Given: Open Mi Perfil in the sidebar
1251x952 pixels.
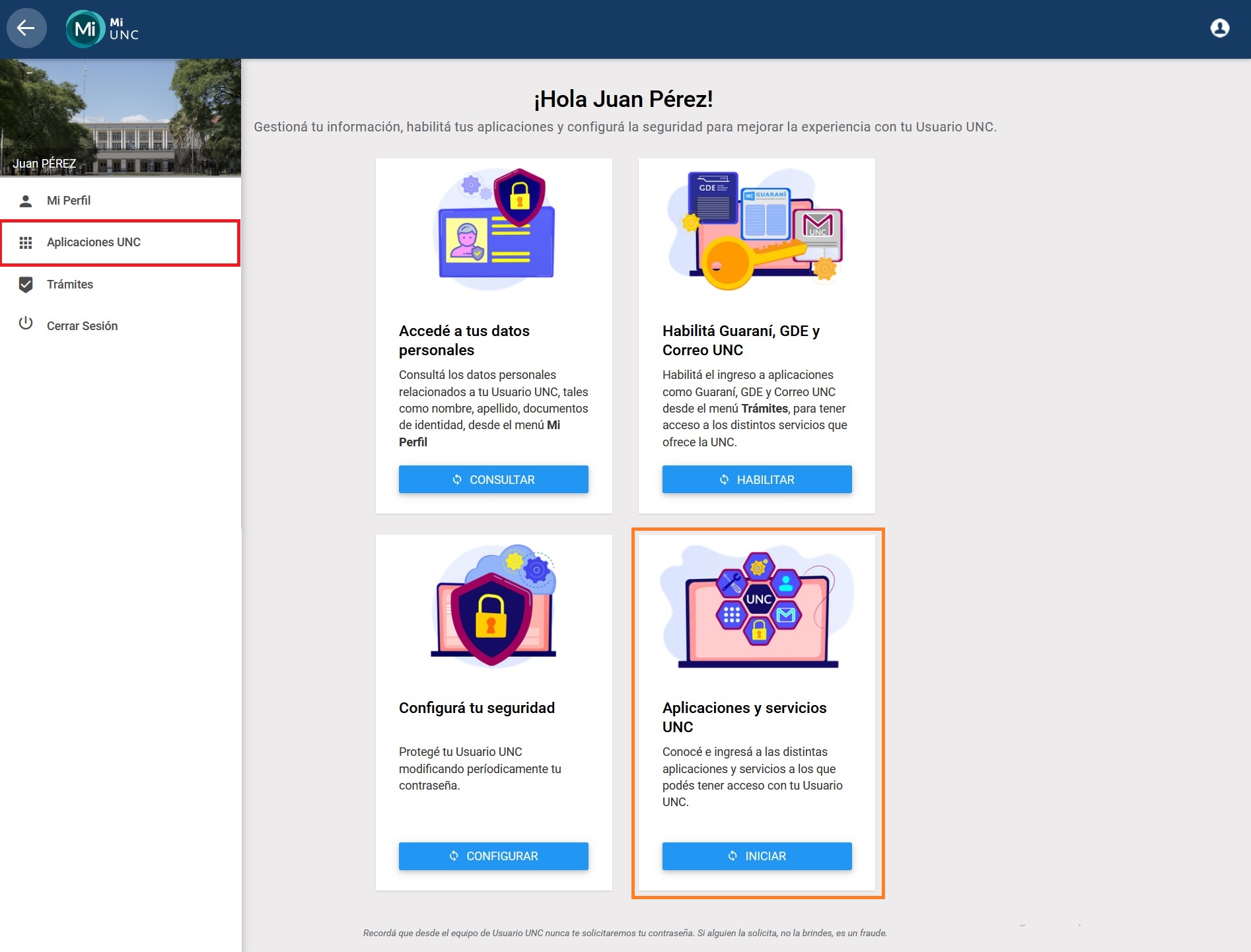Looking at the screenshot, I should [x=120, y=201].
